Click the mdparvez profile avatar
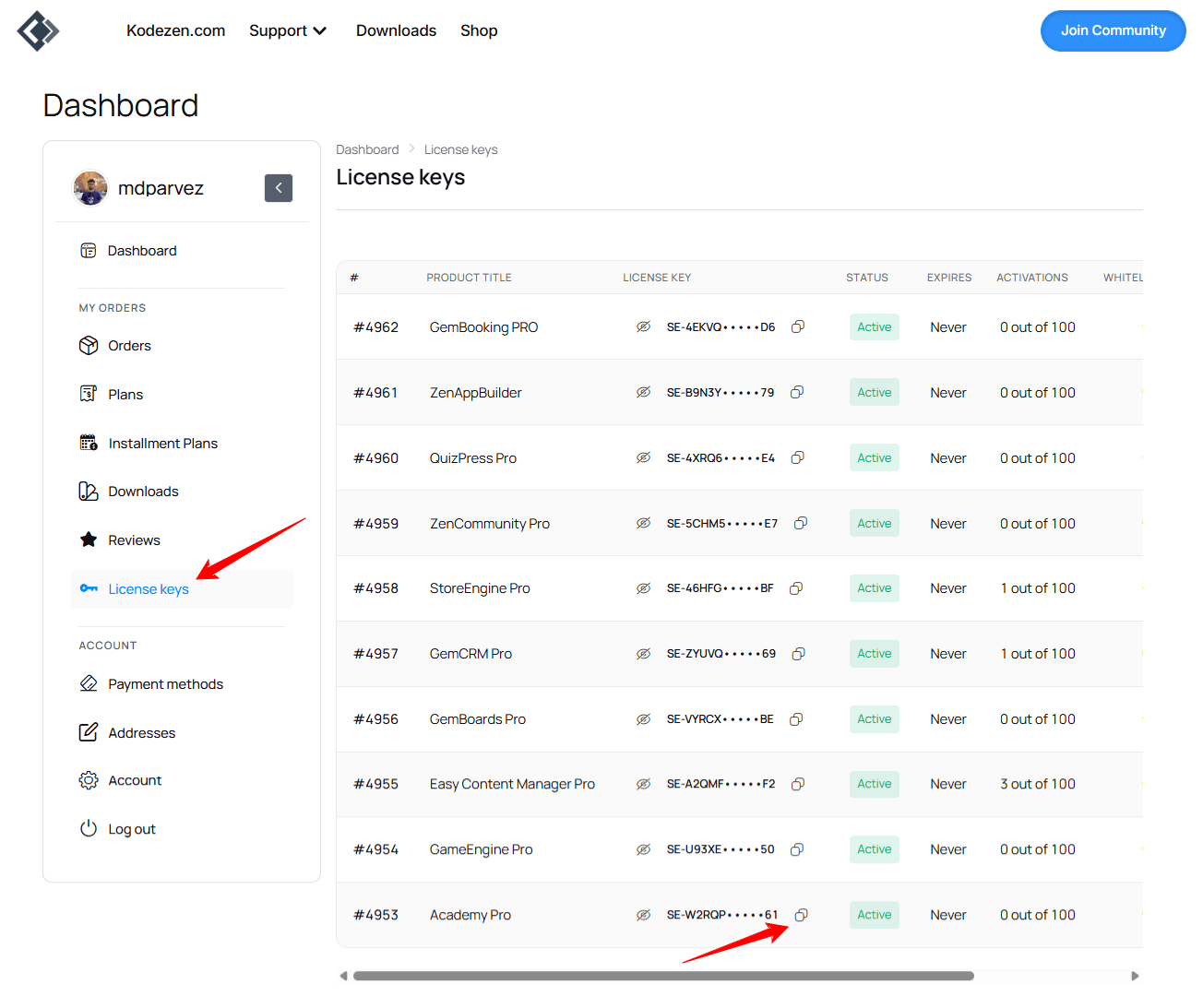Image resolution: width=1203 pixels, height=1008 pixels. (x=90, y=188)
